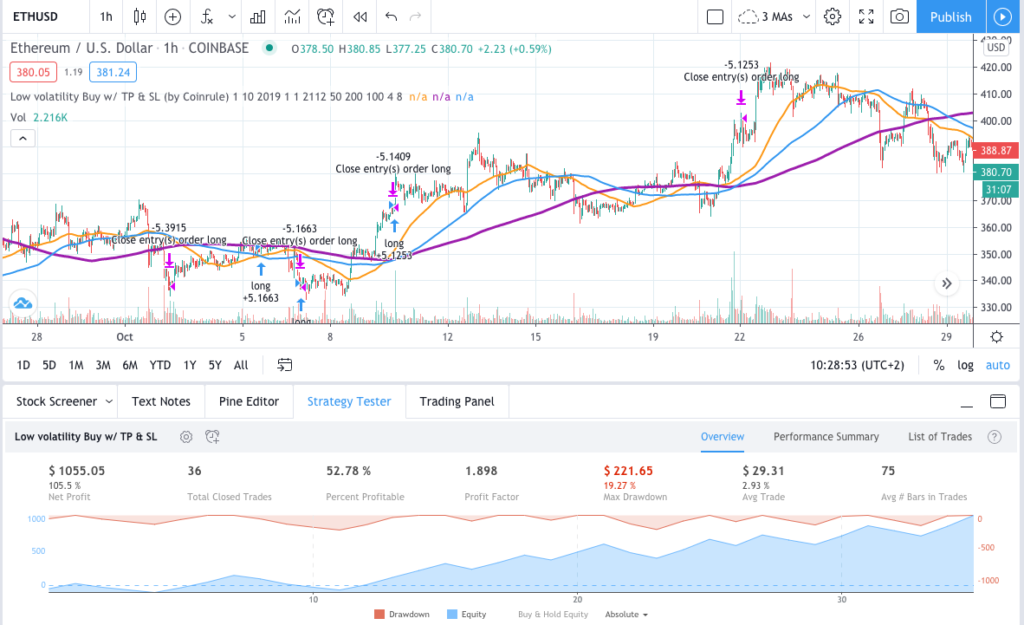Image resolution: width=1024 pixels, height=625 pixels.
Task: Open the Performance Summary tab
Action: coord(826,437)
